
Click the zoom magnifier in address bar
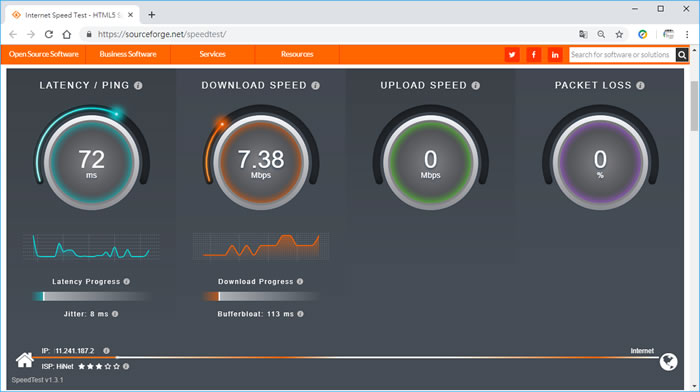coord(601,34)
